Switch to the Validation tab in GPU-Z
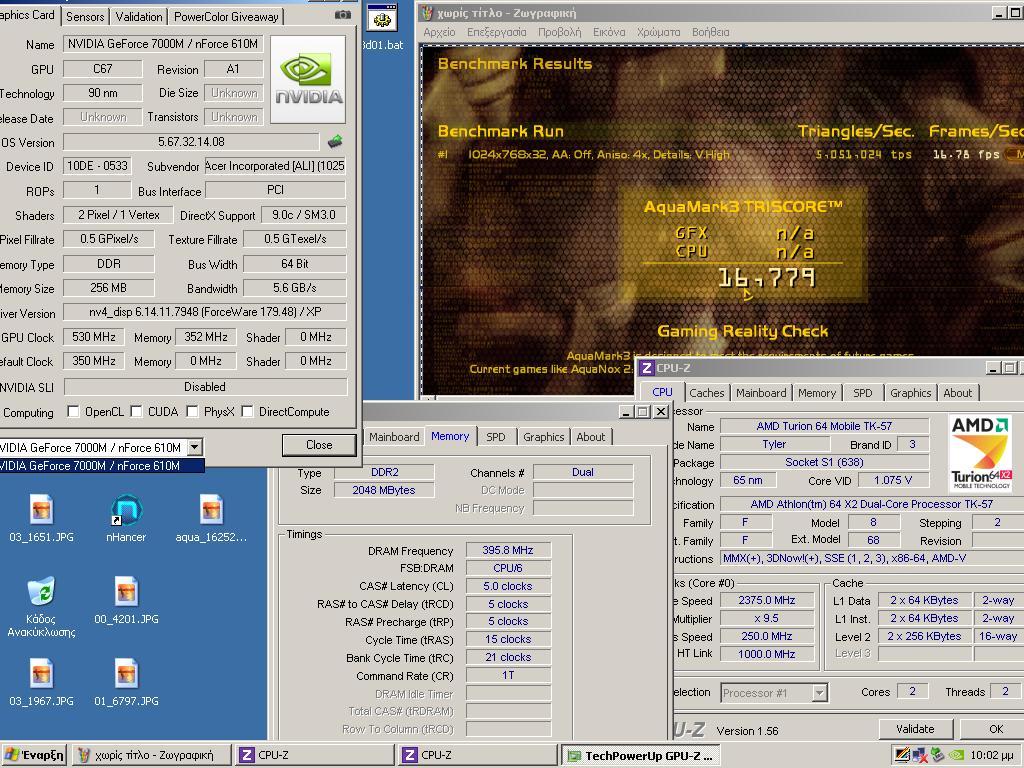The image size is (1024, 768). (138, 16)
